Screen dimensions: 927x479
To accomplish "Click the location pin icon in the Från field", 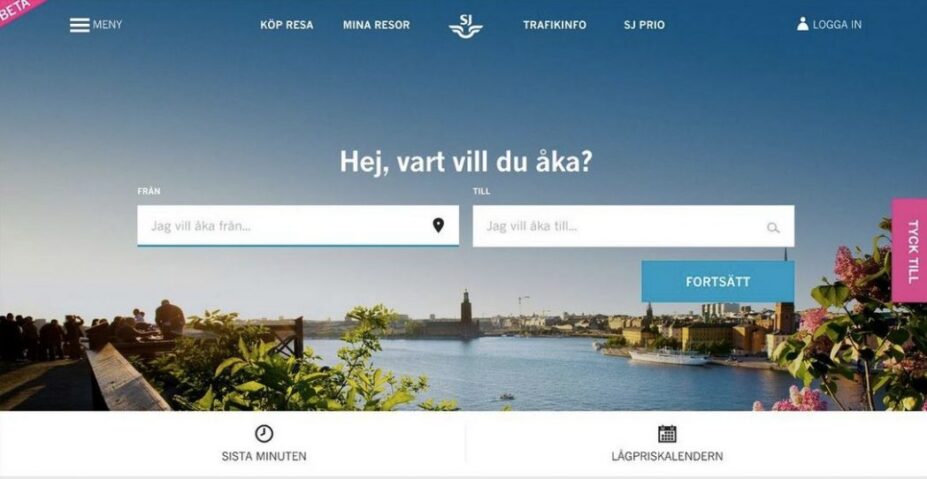I will (438, 225).
